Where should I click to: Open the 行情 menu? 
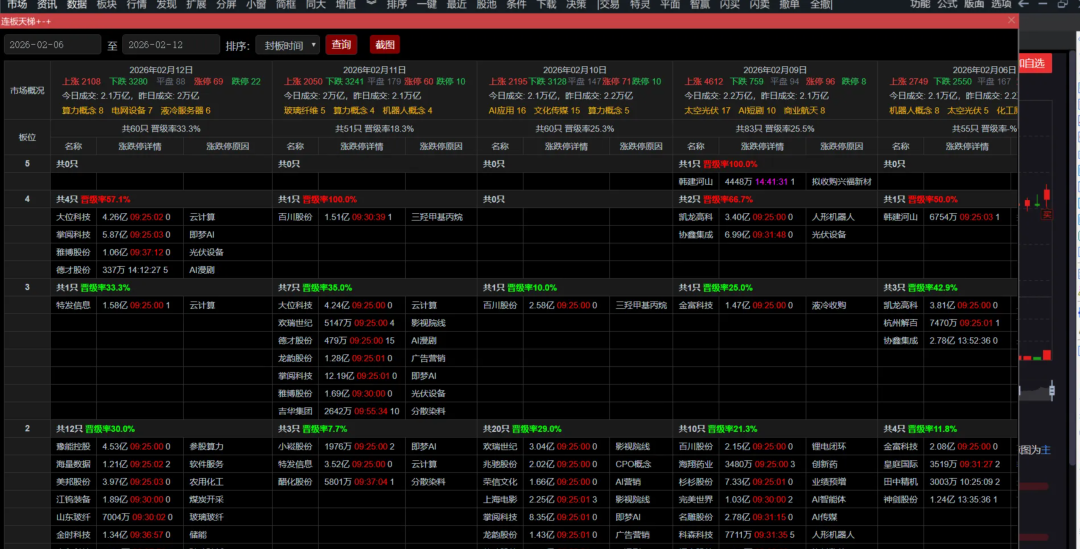coord(136,4)
